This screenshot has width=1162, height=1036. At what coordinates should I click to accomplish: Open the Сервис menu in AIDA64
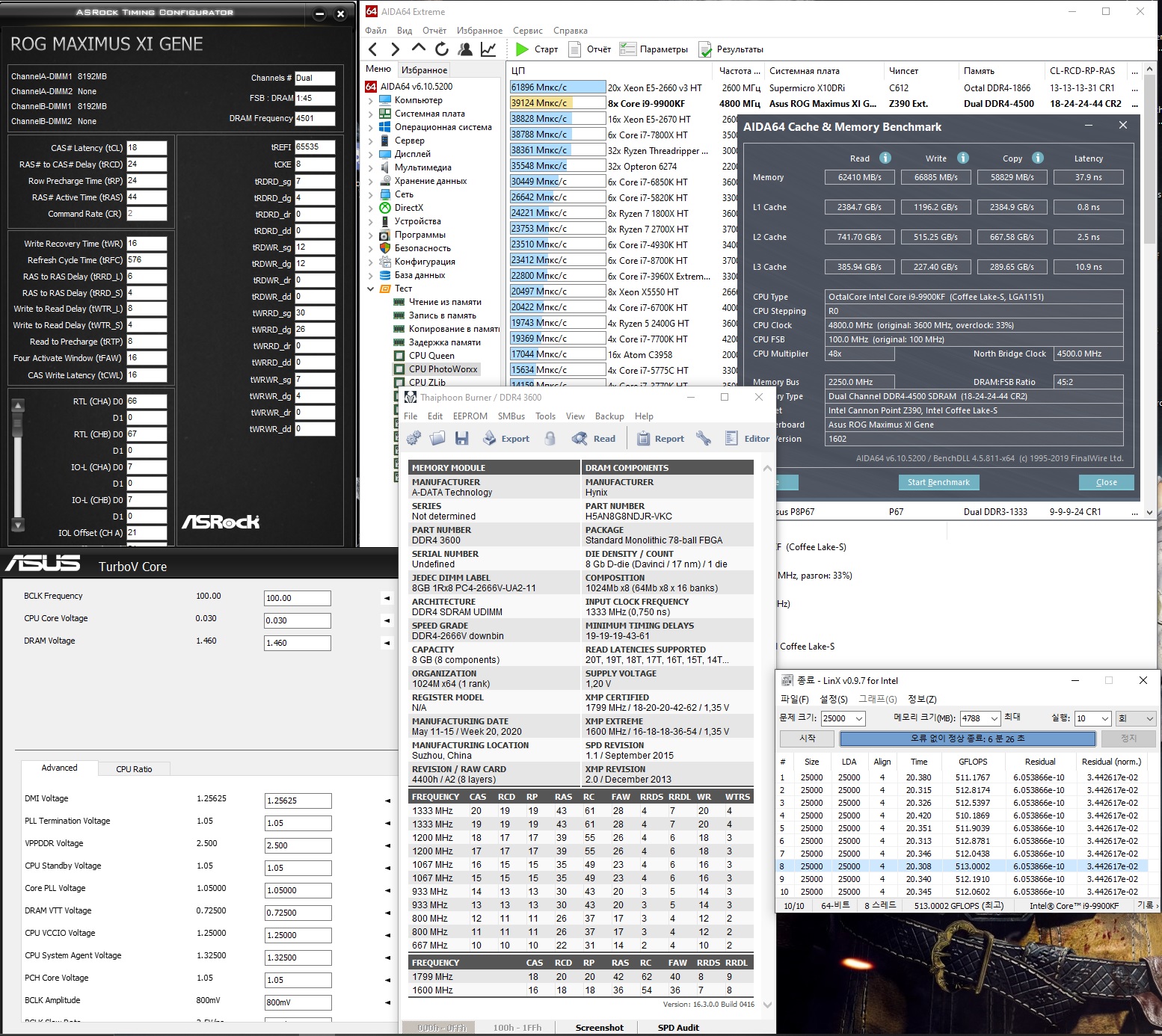pos(528,31)
